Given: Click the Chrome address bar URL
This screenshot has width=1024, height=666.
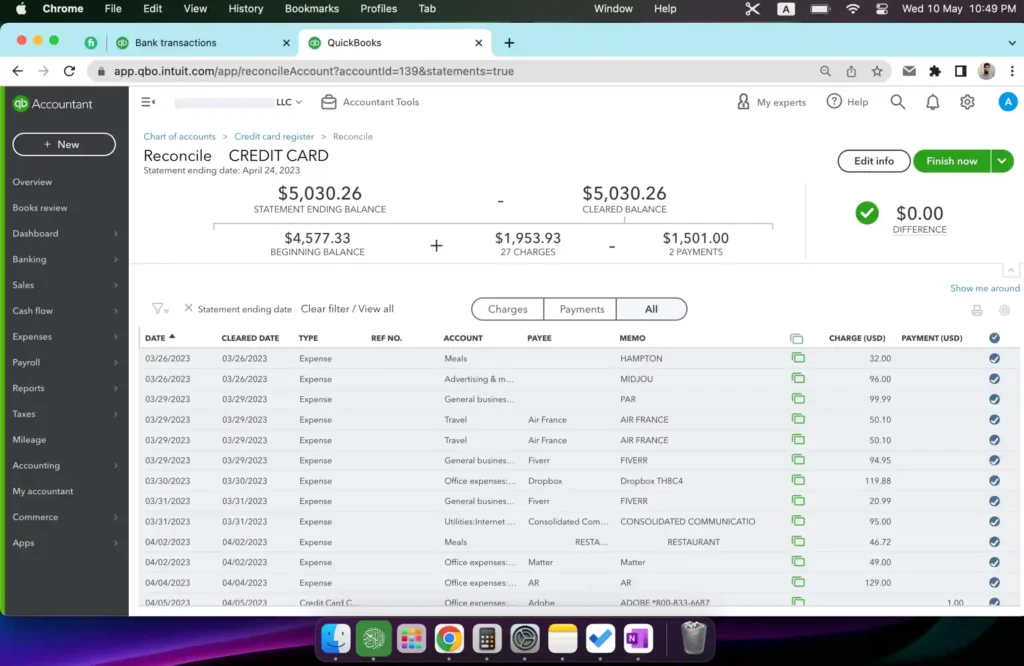Looking at the screenshot, I should pos(313,71).
